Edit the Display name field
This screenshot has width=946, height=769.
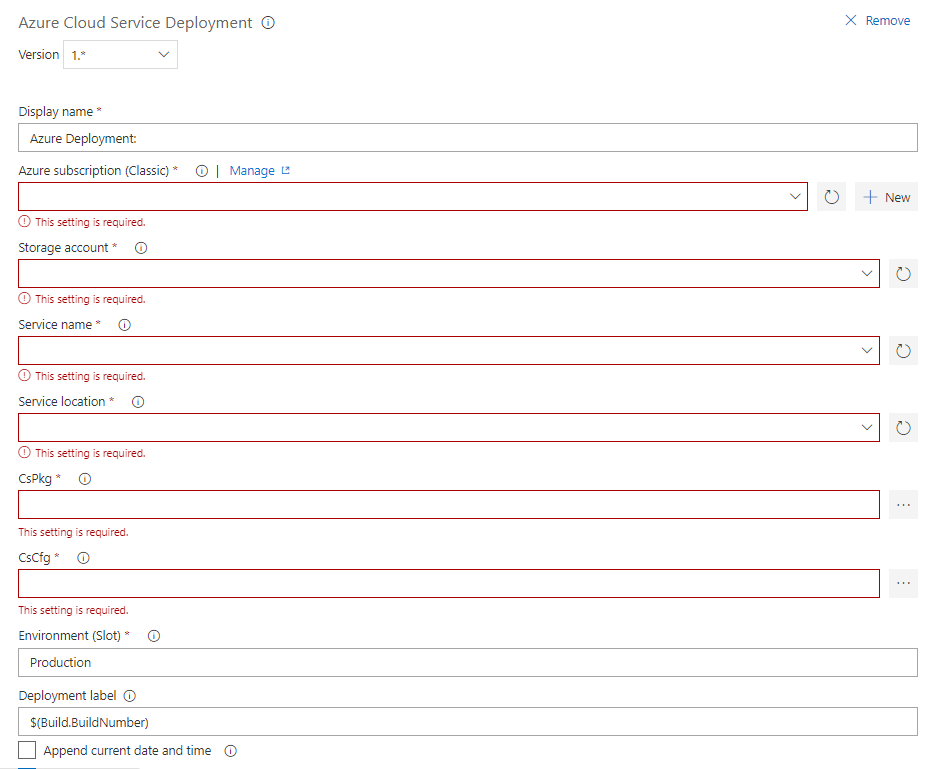pos(468,138)
